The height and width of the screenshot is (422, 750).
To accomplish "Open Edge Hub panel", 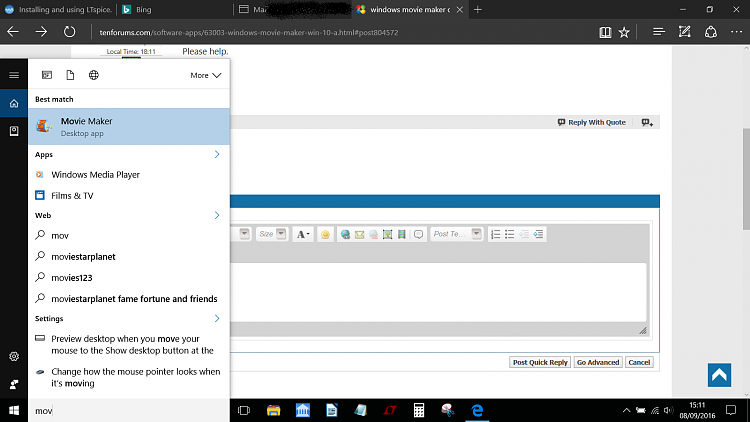I will click(659, 32).
